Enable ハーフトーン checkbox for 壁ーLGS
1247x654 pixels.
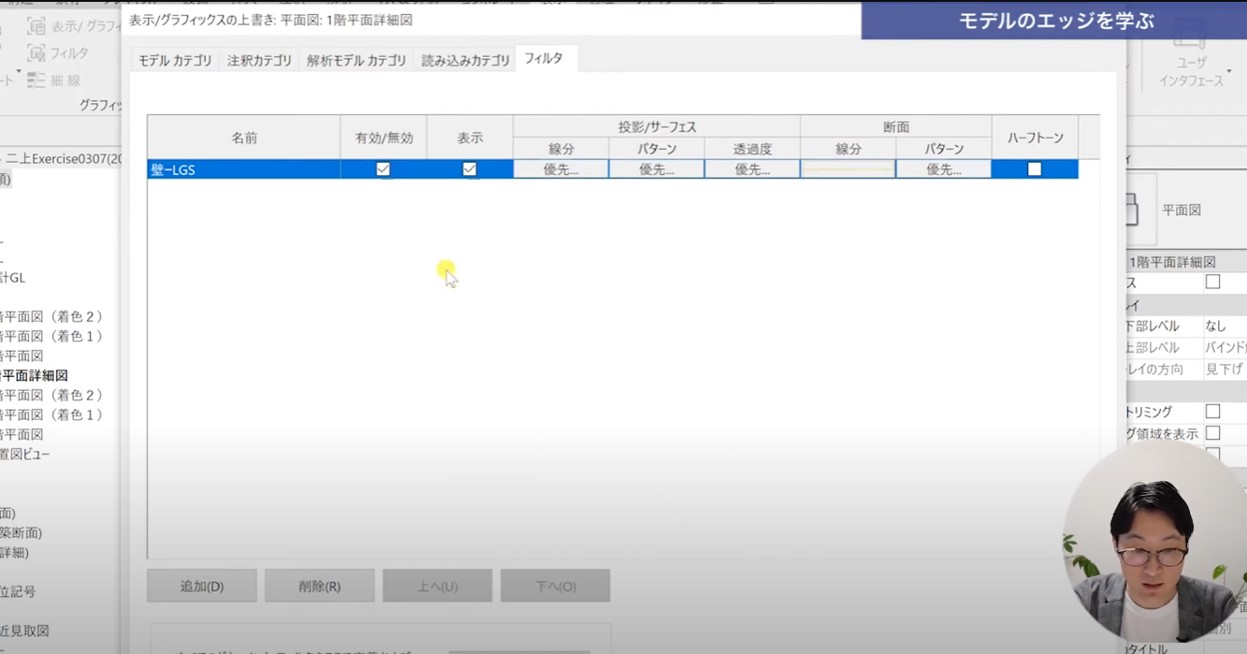(1034, 169)
